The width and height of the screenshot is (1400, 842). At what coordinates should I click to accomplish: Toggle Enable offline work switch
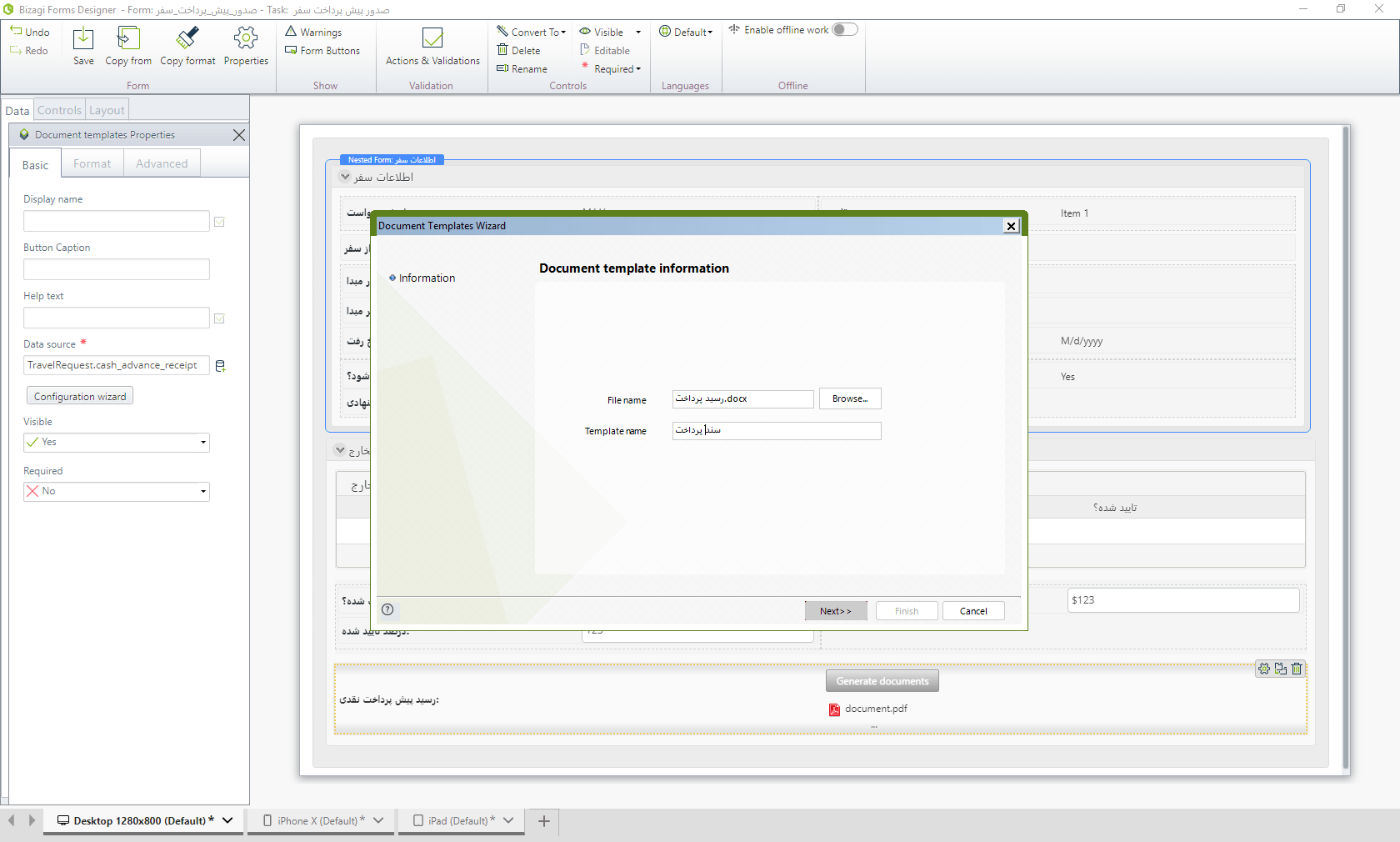pos(844,29)
